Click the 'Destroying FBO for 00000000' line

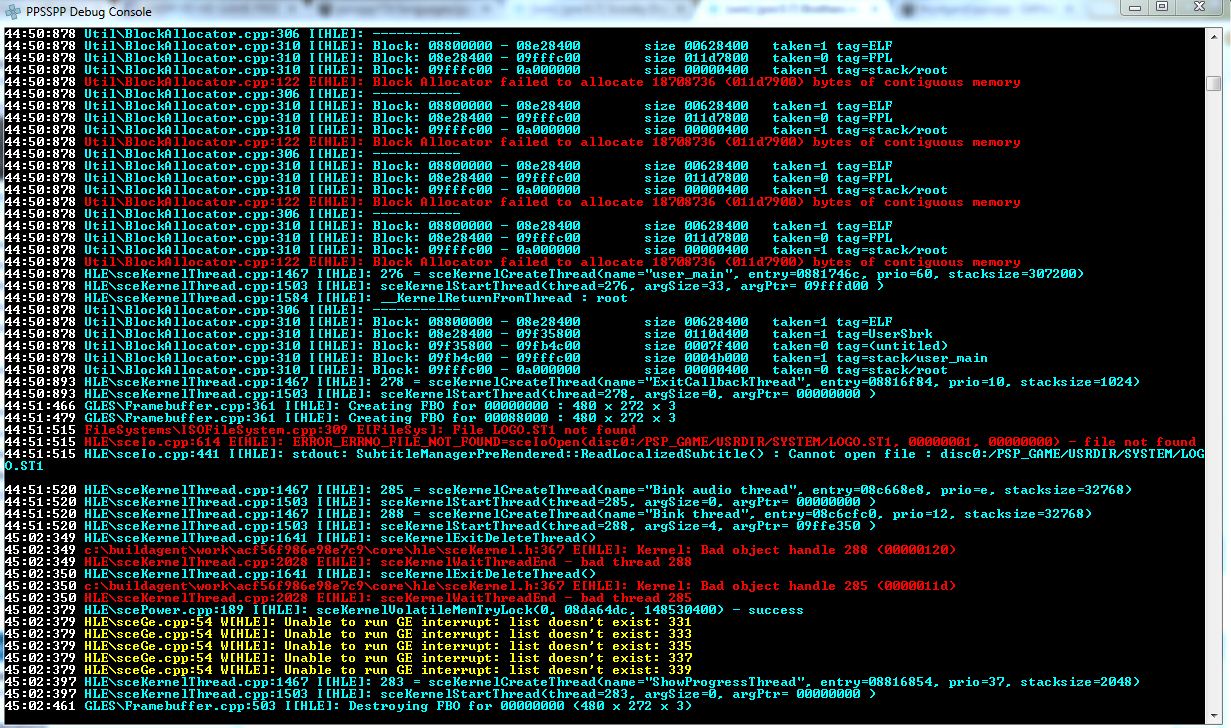tap(400, 706)
